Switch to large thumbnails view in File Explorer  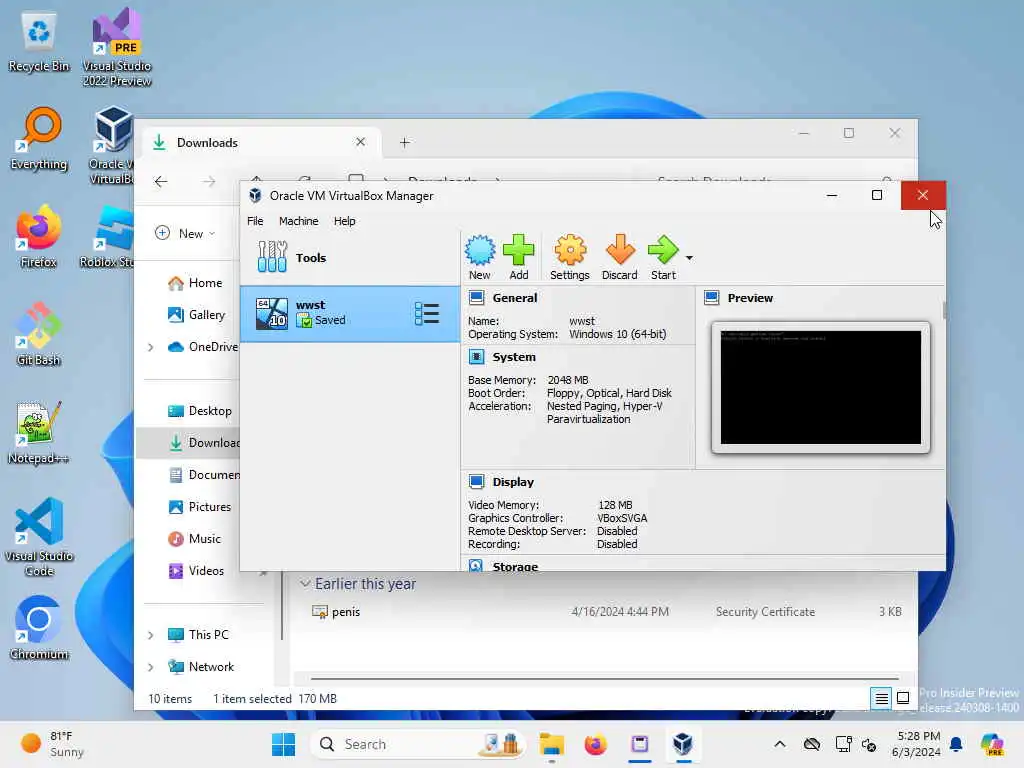903,699
